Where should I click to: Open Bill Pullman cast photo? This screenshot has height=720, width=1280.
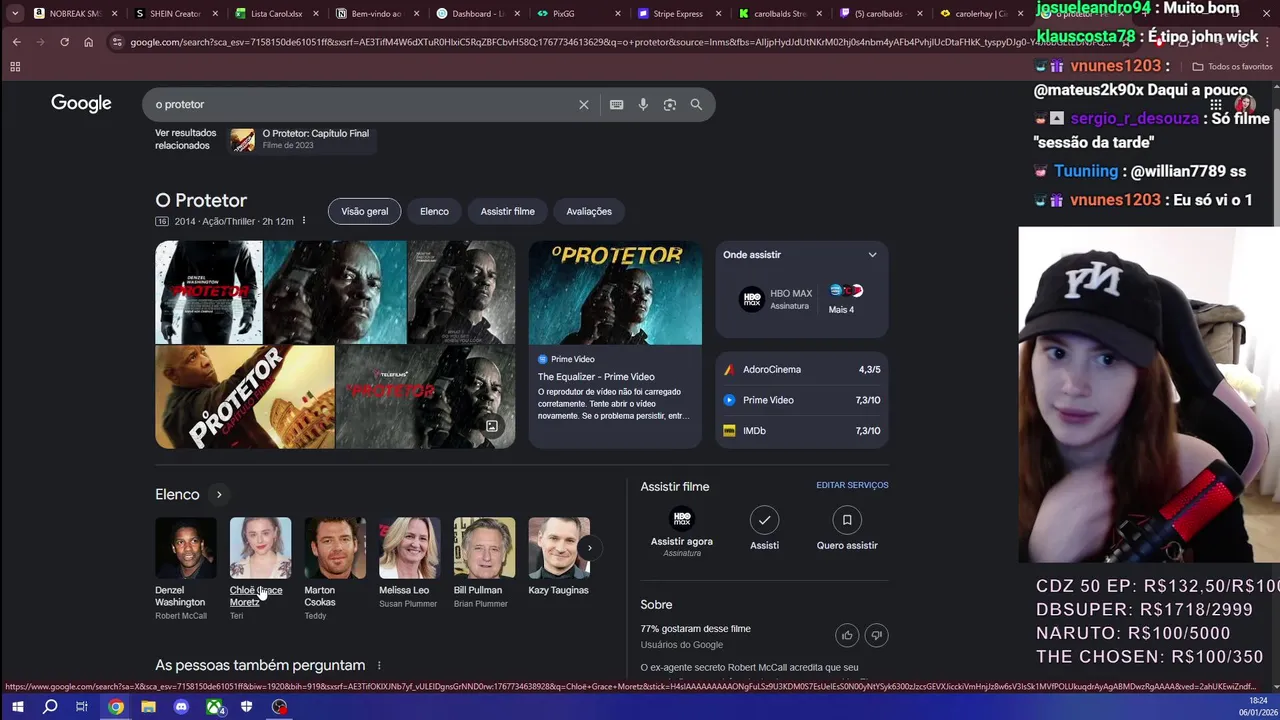[x=484, y=548]
